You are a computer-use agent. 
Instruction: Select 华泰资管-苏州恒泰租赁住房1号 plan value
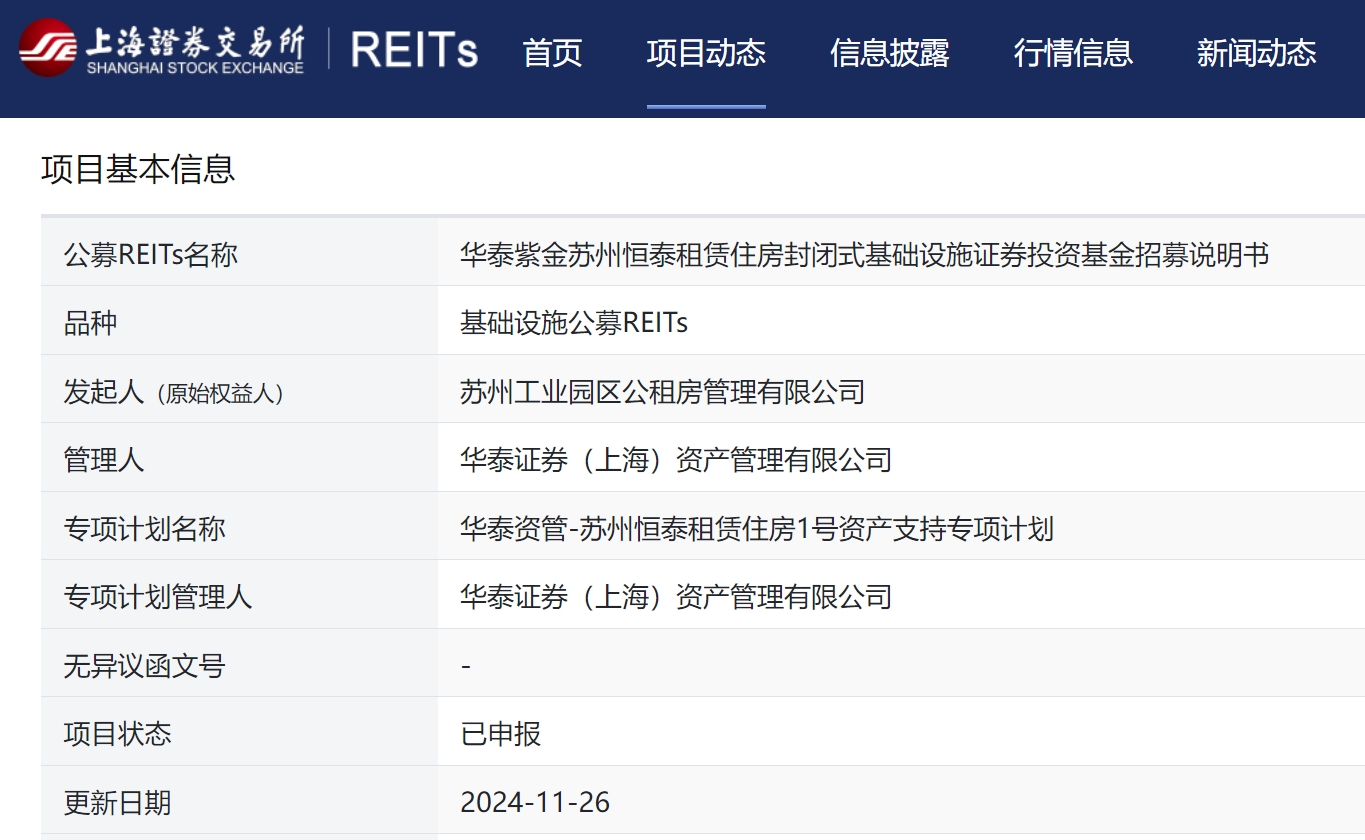click(757, 528)
